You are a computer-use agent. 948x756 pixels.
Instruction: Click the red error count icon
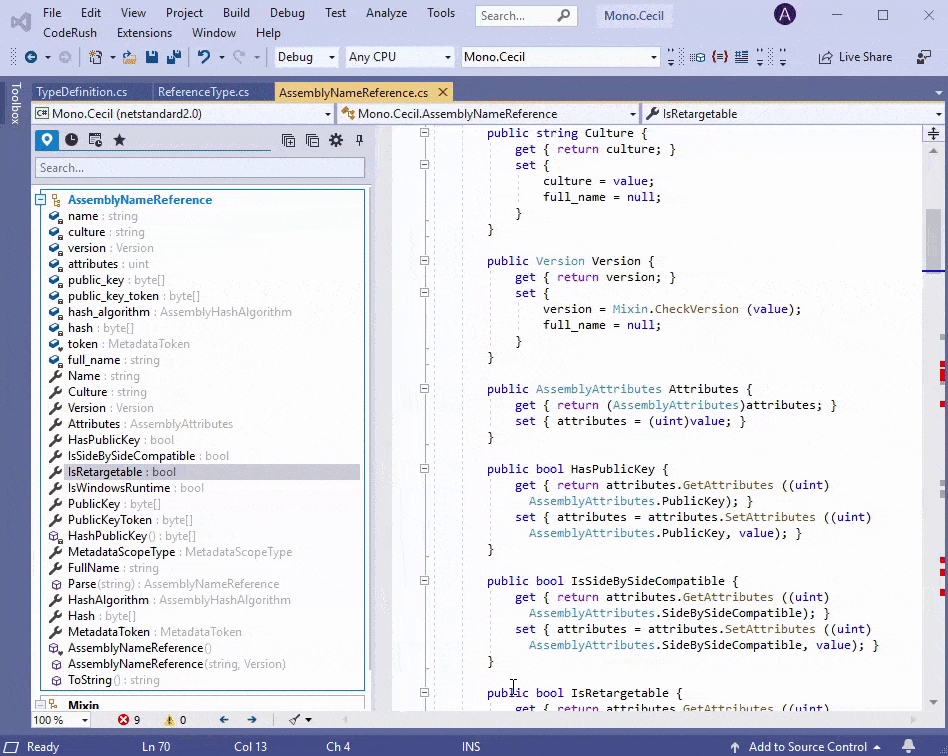(124, 720)
